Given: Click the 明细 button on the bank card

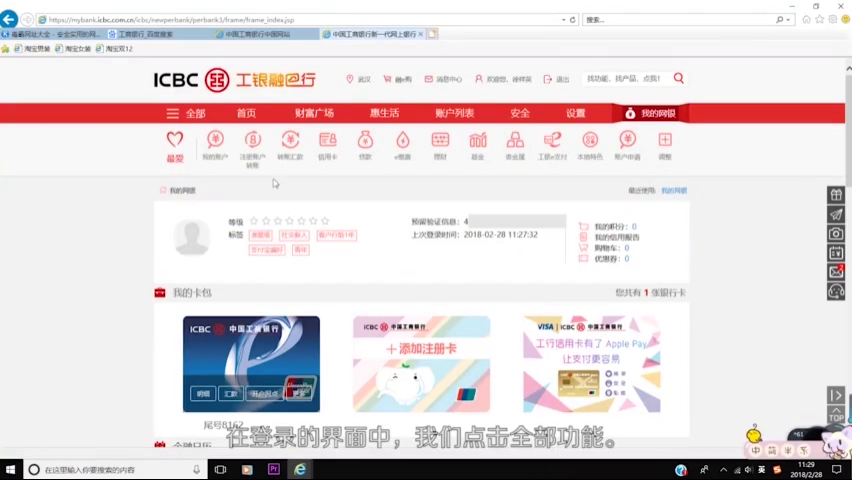Looking at the screenshot, I should click(204, 393).
